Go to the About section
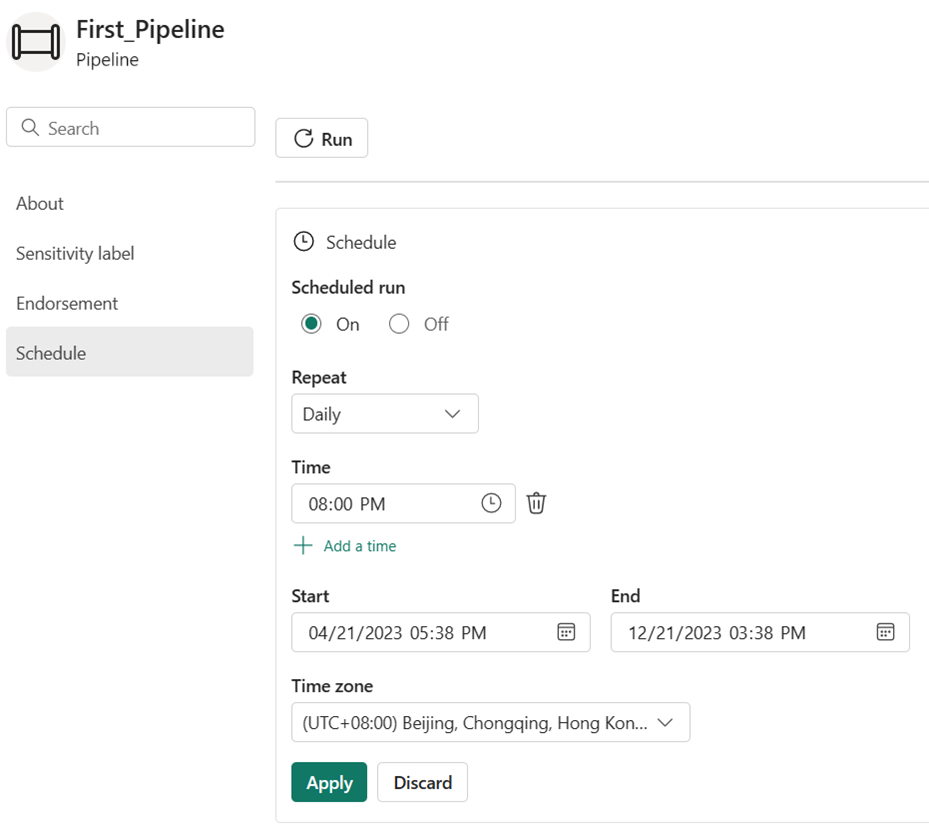929x835 pixels. 39,203
